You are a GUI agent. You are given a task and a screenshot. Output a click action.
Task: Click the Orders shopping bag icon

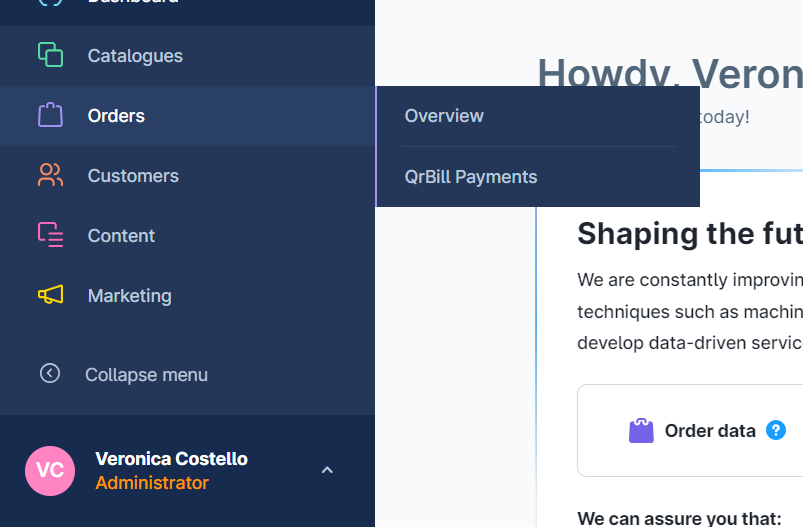coord(50,115)
